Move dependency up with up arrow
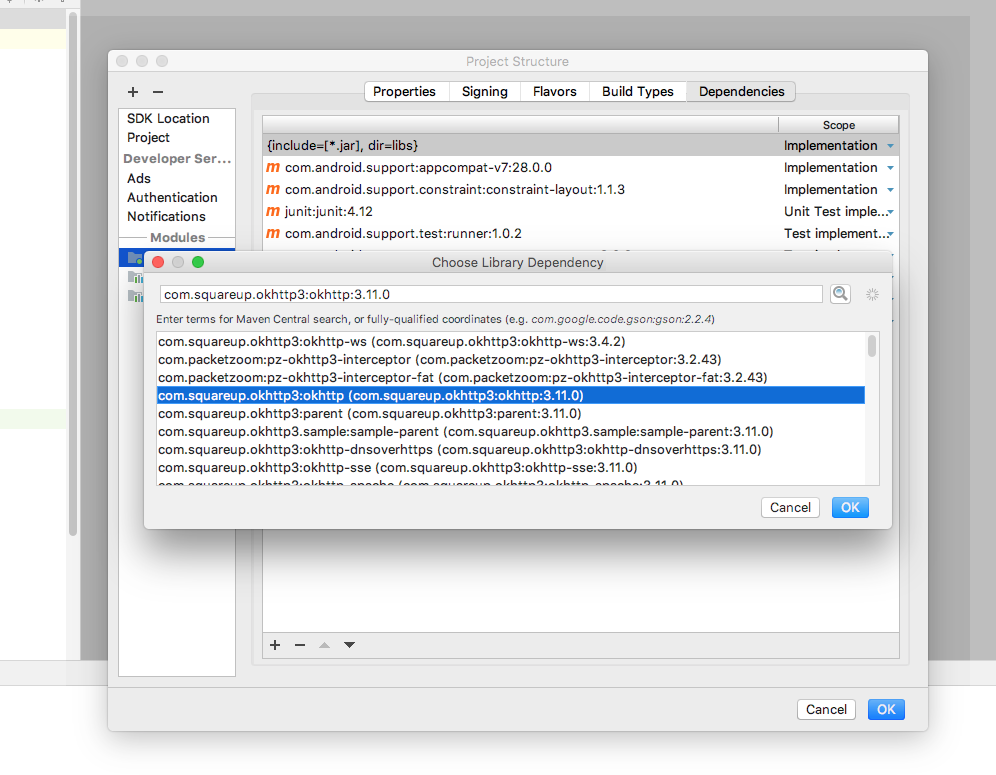The image size is (996, 775). 325,645
